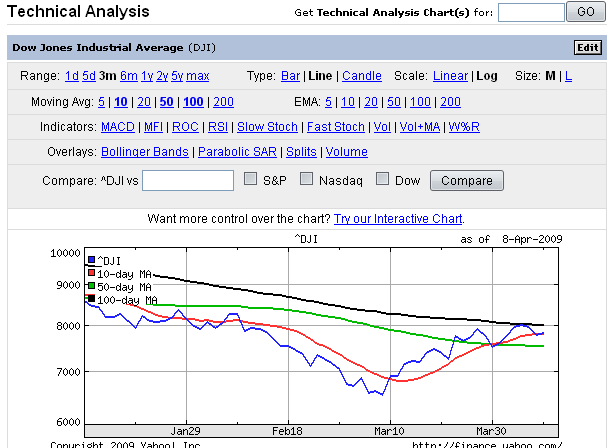This screenshot has width=609, height=448.
Task: Toggle the 10-day moving average
Action: click(121, 102)
